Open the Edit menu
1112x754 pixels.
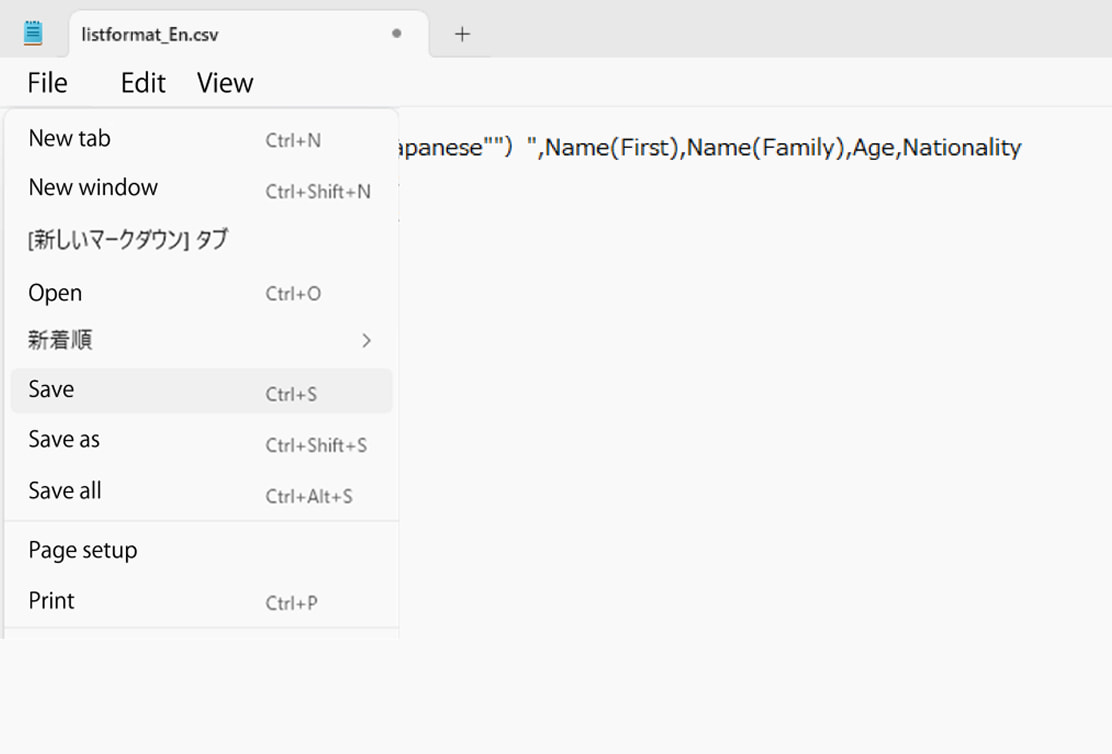pyautogui.click(x=141, y=83)
